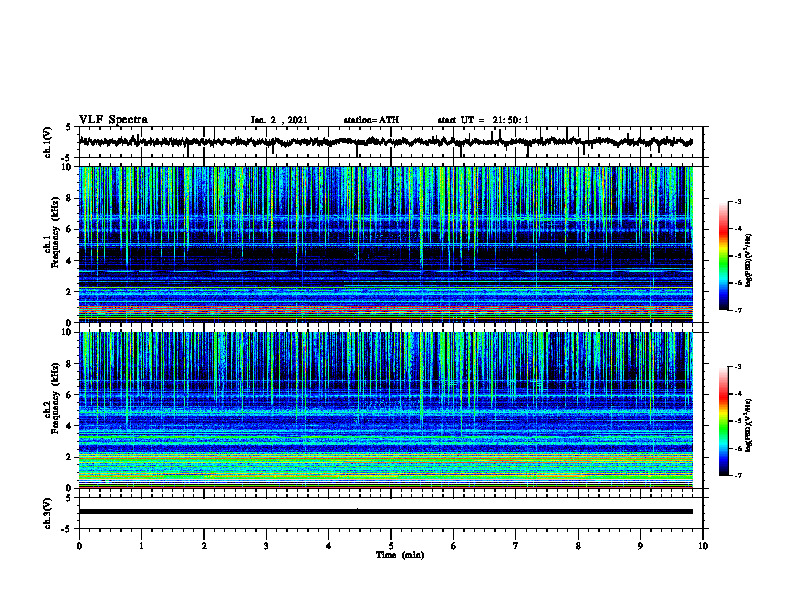Click the "Time (min)" x-axis label
This screenshot has width=792, height=612.
point(400,555)
